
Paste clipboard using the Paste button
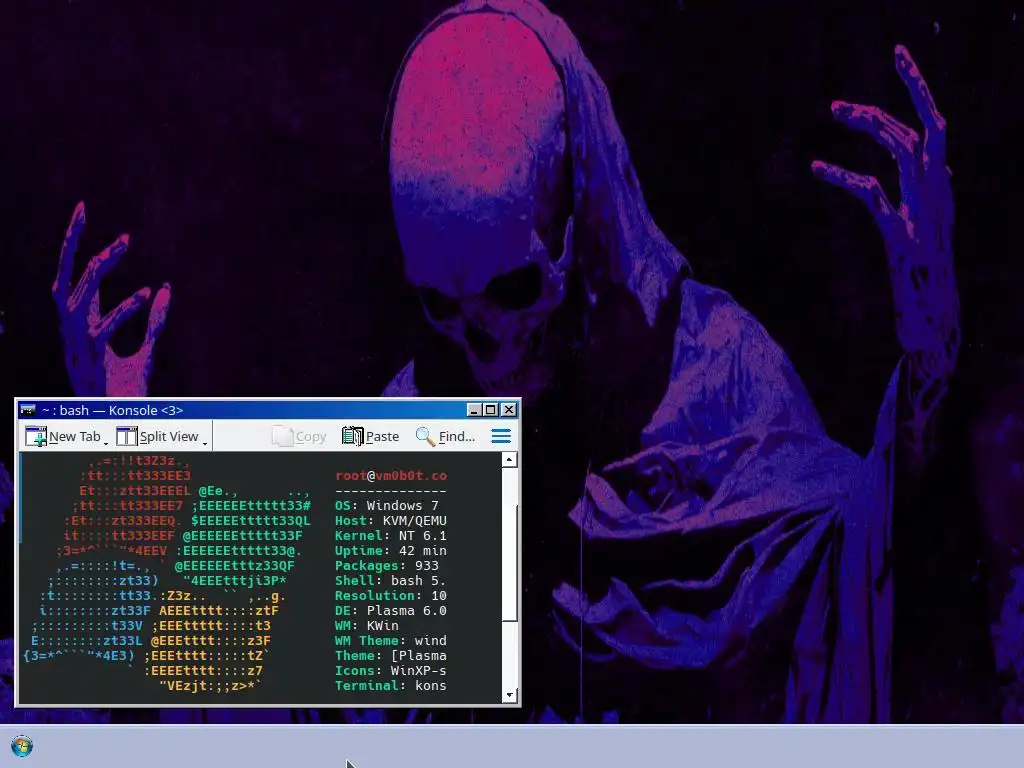[x=370, y=436]
